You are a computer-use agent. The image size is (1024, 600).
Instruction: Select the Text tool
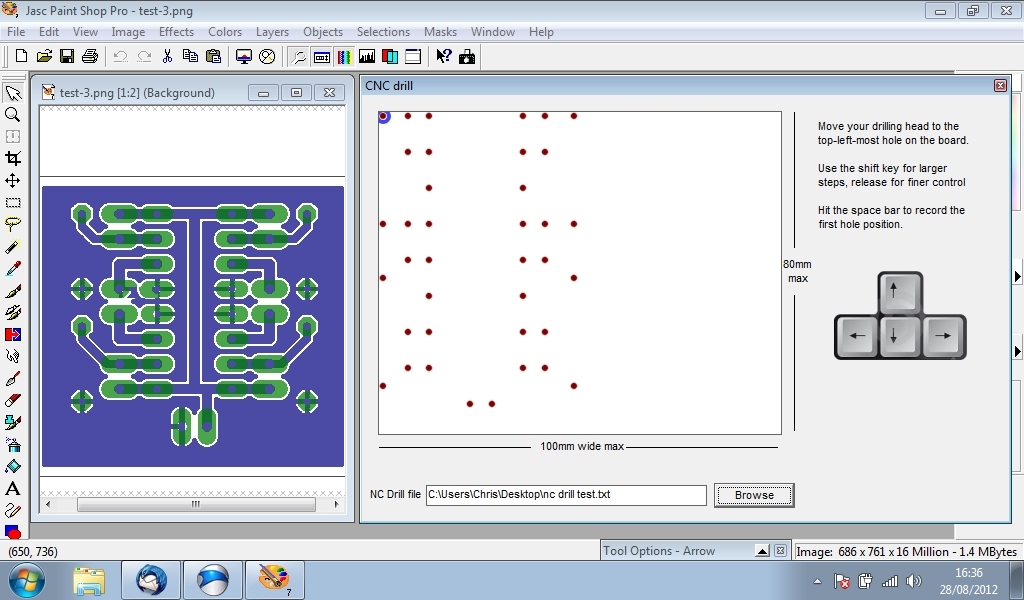13,489
